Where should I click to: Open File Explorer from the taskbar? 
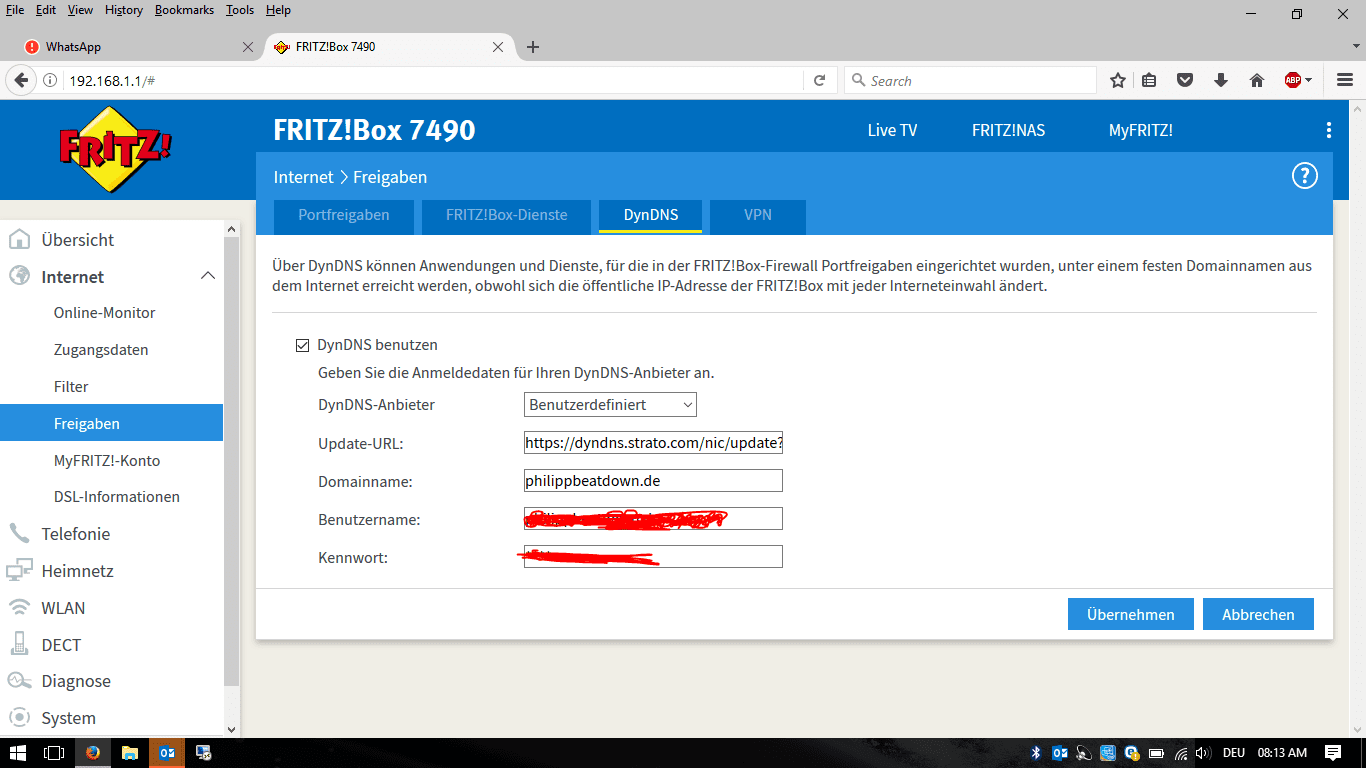pyautogui.click(x=130, y=753)
